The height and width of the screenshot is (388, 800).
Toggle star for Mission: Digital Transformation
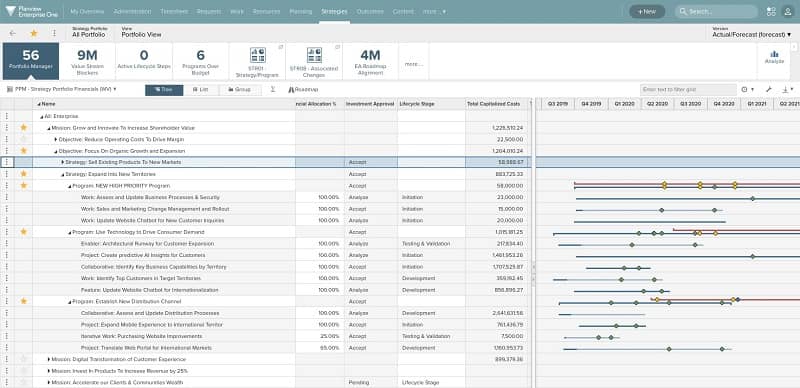point(23,359)
